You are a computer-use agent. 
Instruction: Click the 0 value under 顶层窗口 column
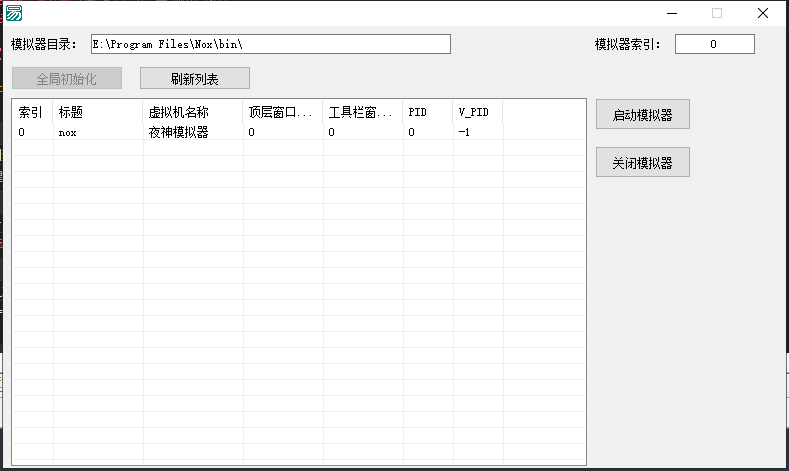tap(252, 132)
